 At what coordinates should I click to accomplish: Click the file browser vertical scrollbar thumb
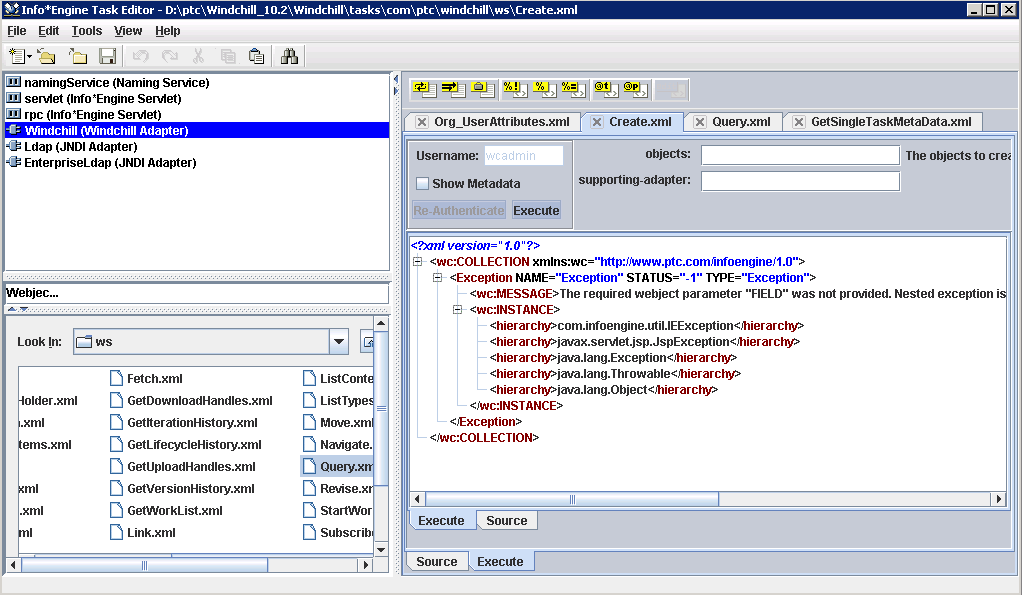pyautogui.click(x=381, y=409)
